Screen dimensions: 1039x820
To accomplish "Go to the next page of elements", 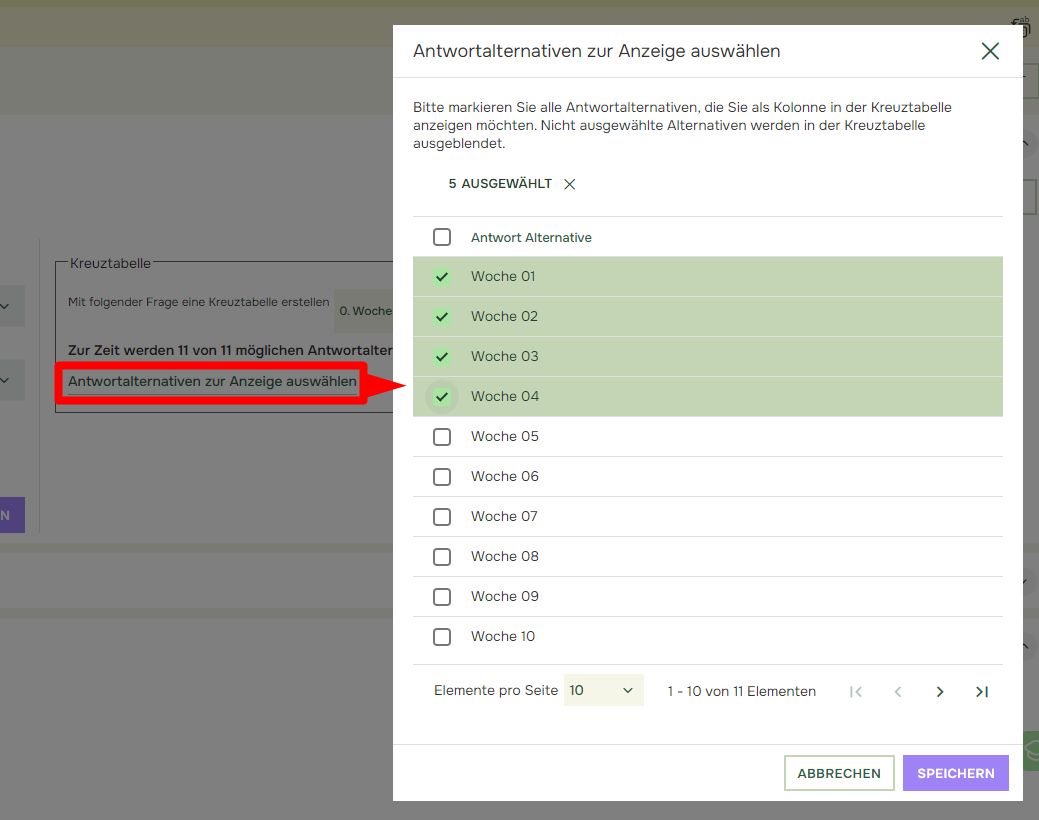I will [940, 691].
